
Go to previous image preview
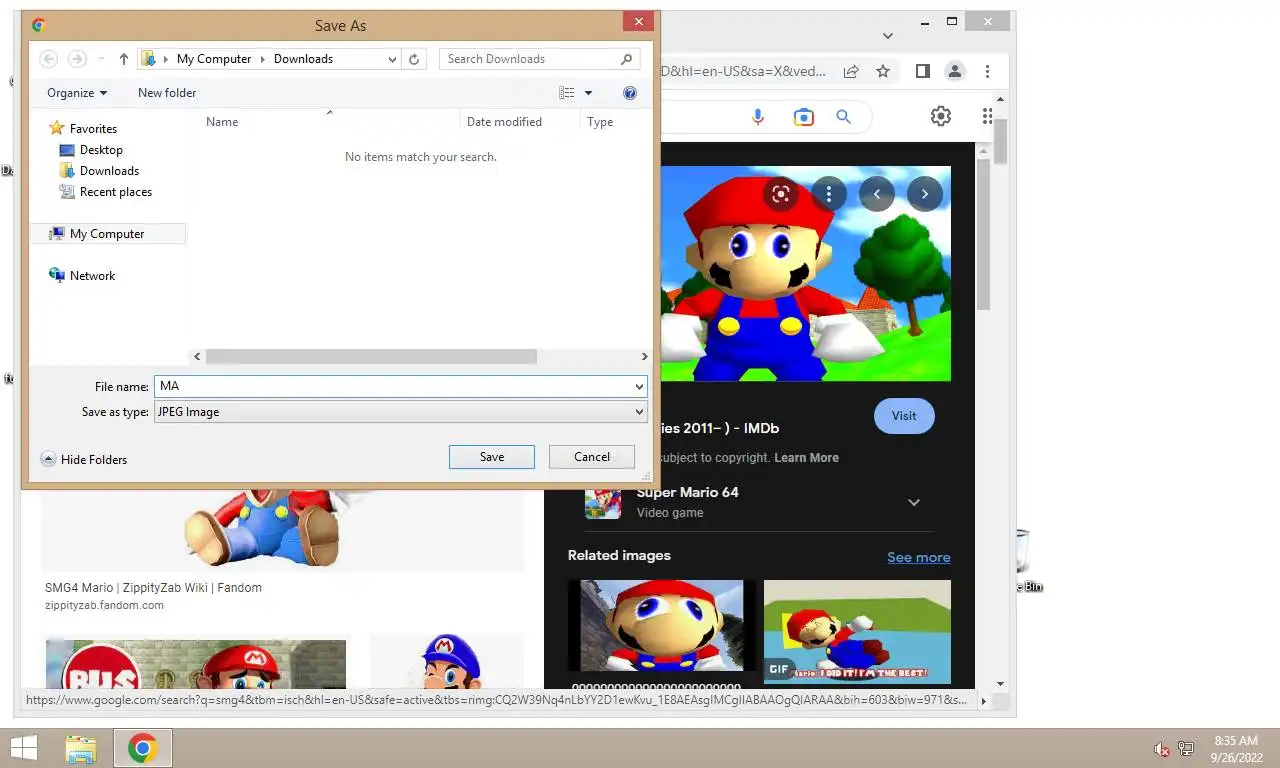pos(877,194)
